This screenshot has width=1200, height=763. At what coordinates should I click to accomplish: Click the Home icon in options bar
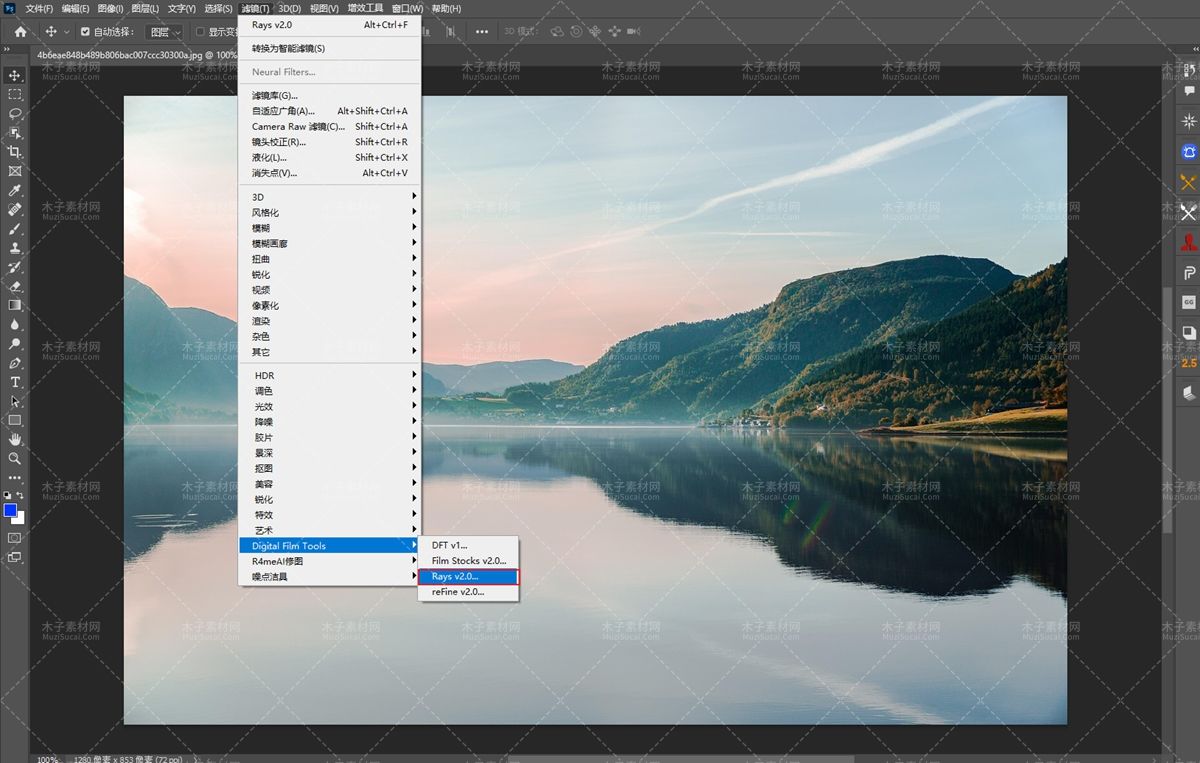20,32
